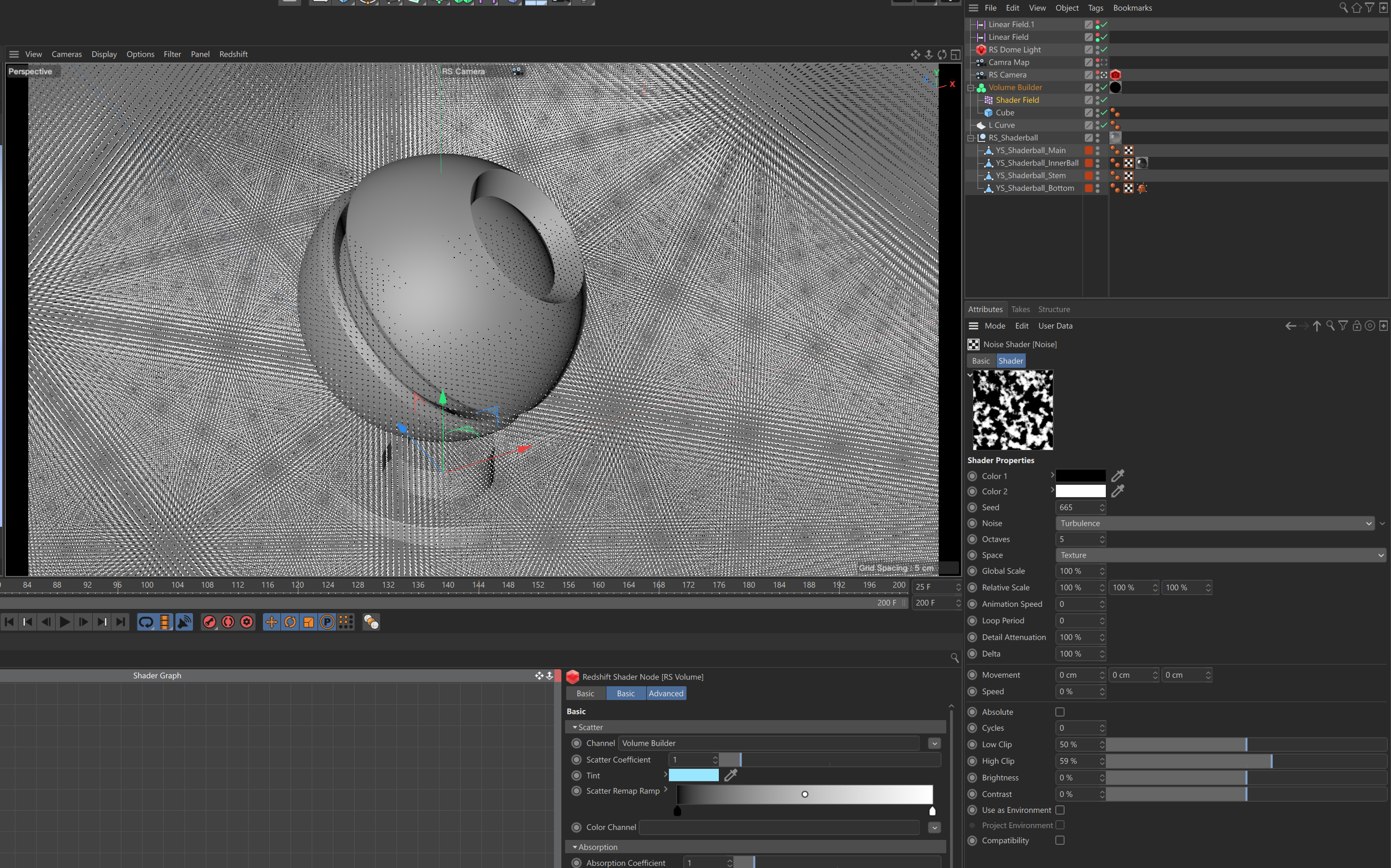Image resolution: width=1391 pixels, height=868 pixels.
Task: Click the red Record Keyframe key icon
Action: click(x=209, y=622)
